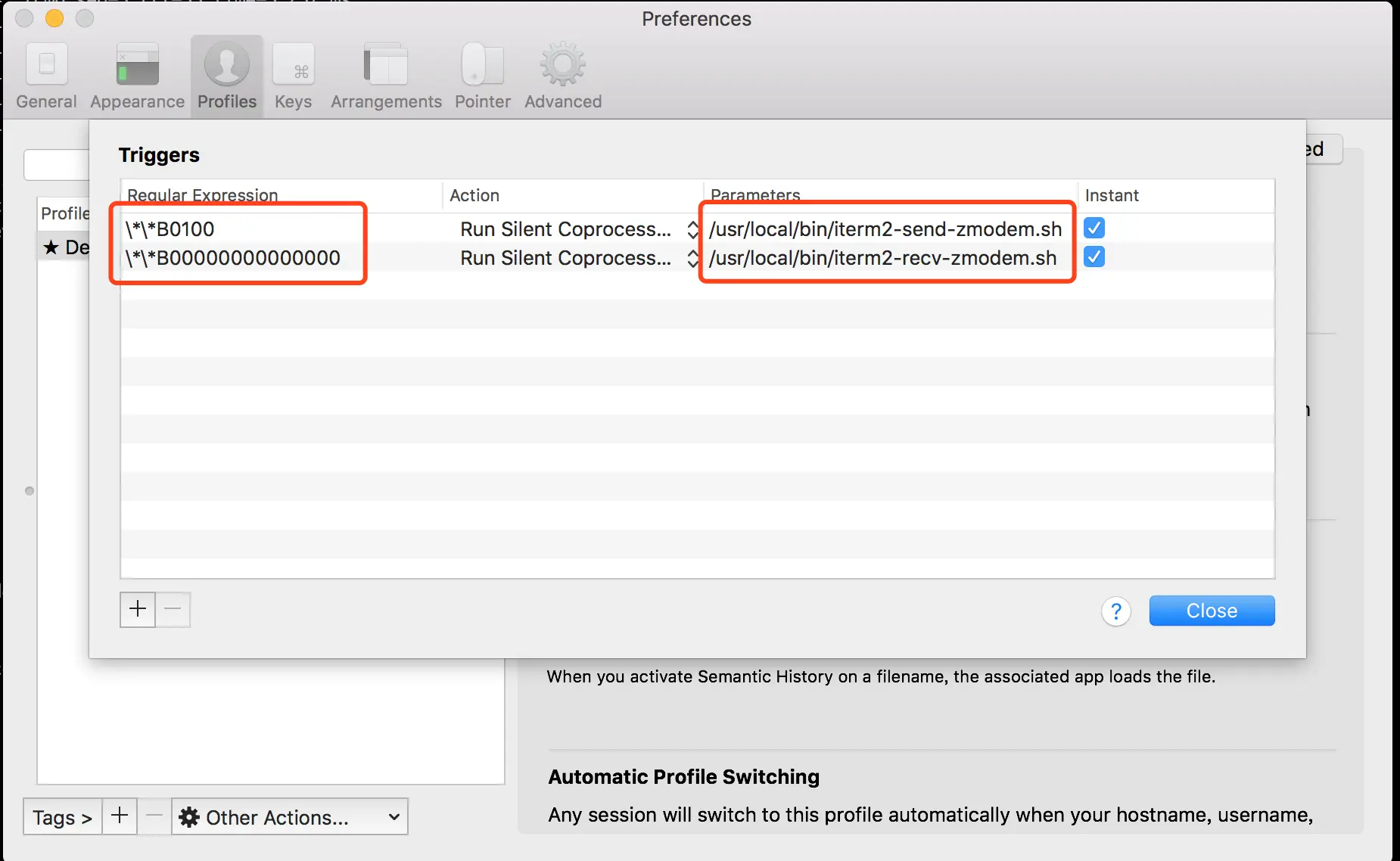Image resolution: width=1400 pixels, height=861 pixels.
Task: Uncheck Instant for the send-zmodem trigger
Action: coord(1094,228)
